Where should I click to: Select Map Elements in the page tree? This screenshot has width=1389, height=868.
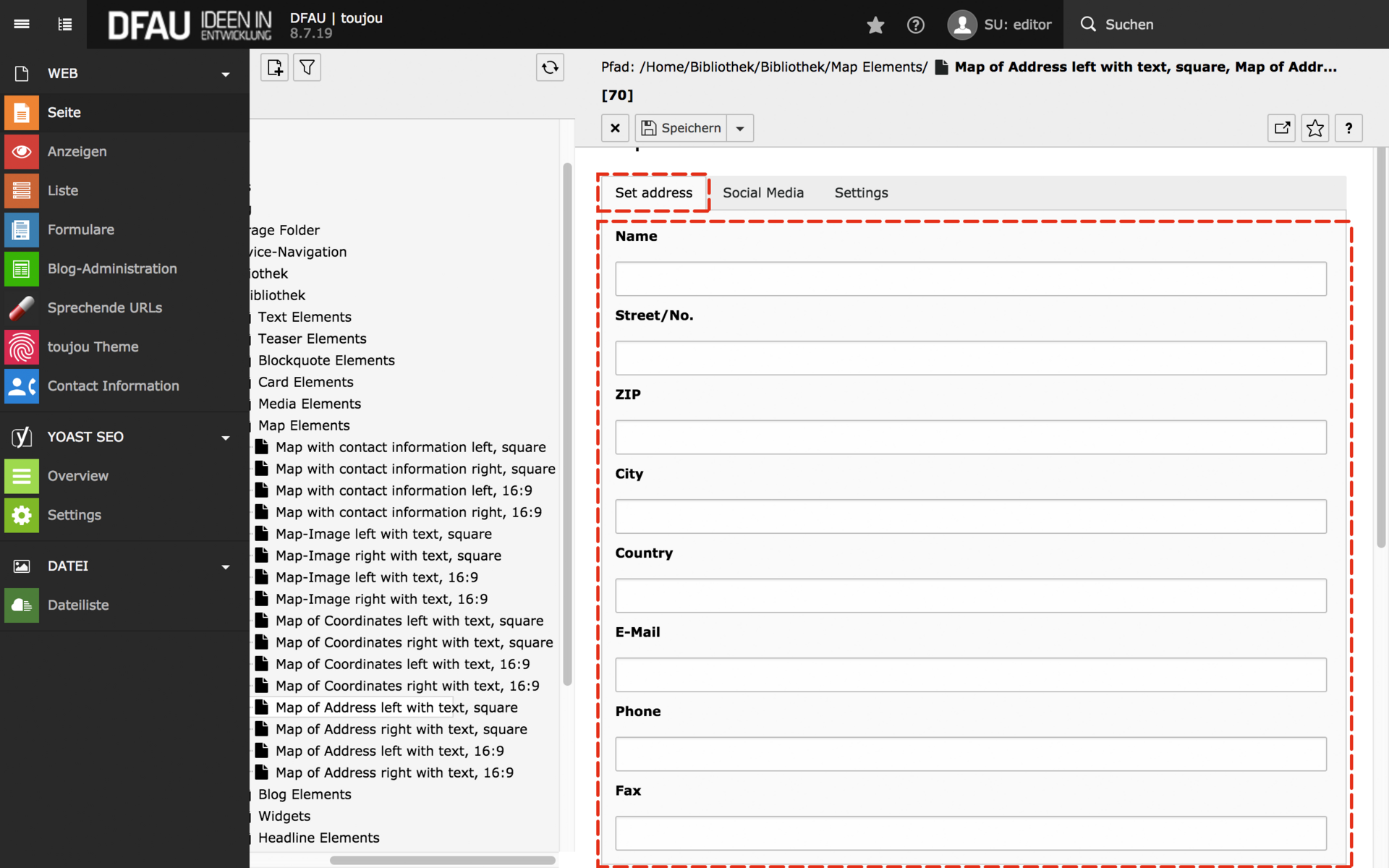point(304,425)
